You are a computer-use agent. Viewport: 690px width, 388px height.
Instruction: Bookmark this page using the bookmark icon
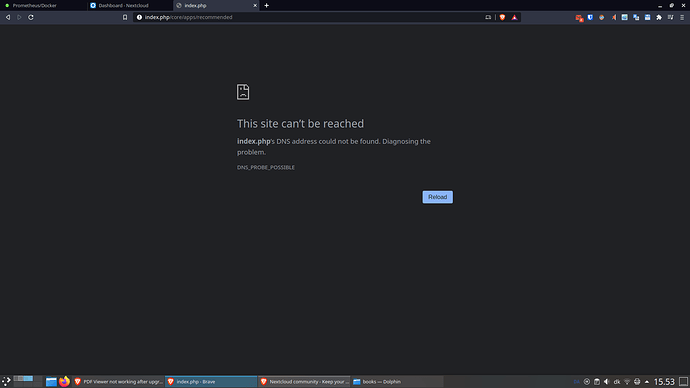125,17
